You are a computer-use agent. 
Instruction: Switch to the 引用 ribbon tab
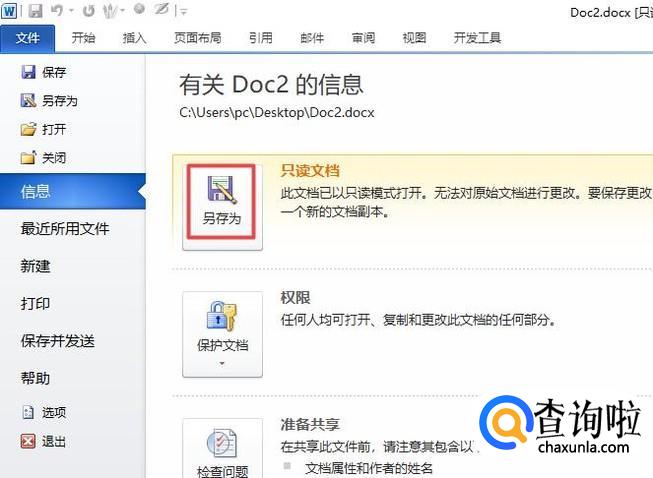261,38
